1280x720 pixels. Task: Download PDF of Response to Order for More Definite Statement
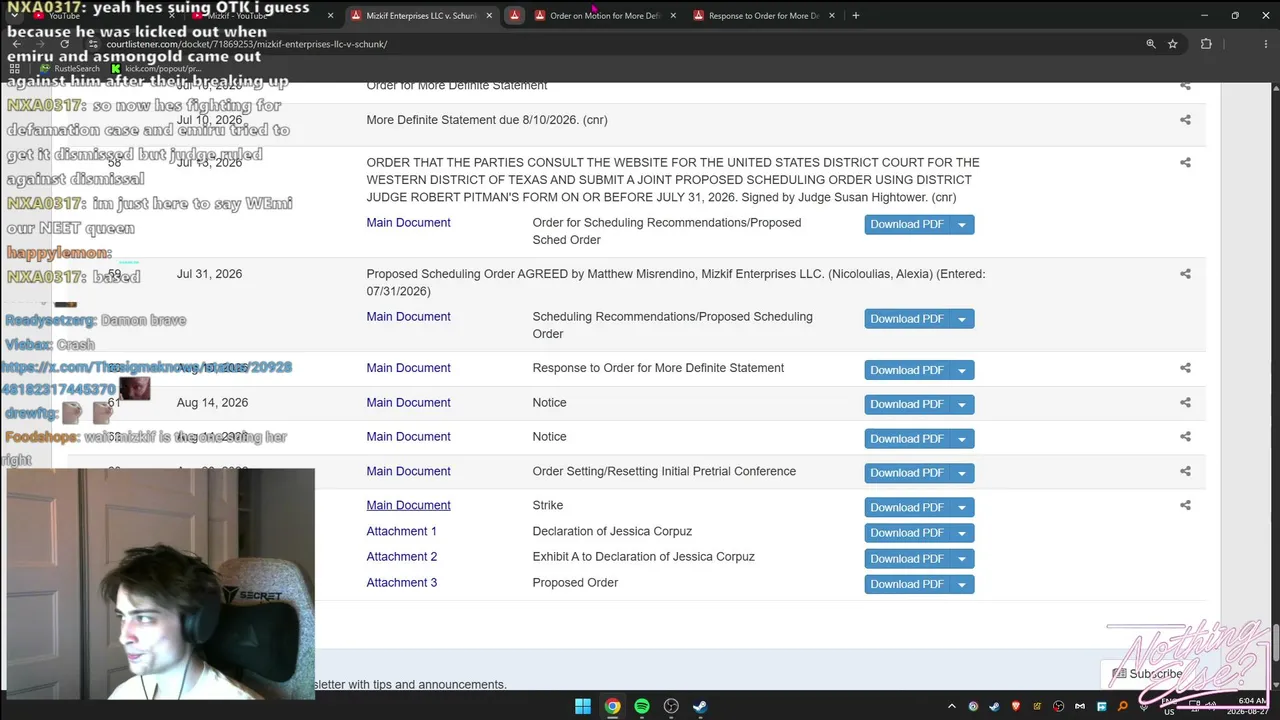tap(907, 370)
